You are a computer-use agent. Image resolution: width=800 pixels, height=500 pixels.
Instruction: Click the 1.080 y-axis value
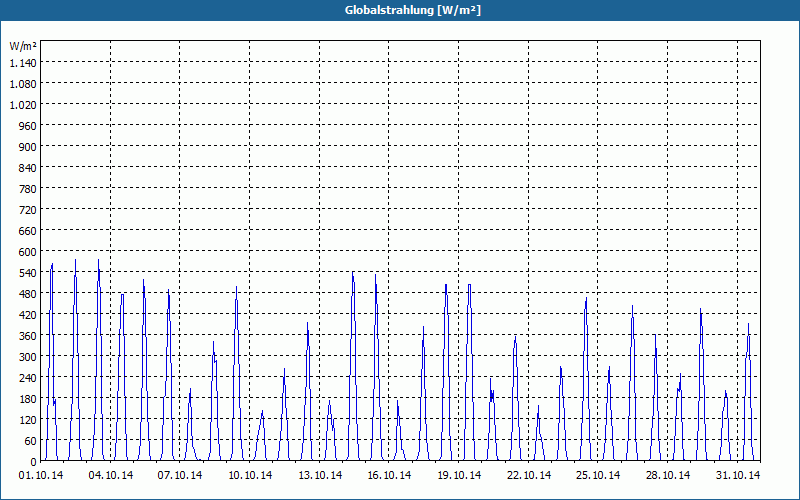point(23,84)
